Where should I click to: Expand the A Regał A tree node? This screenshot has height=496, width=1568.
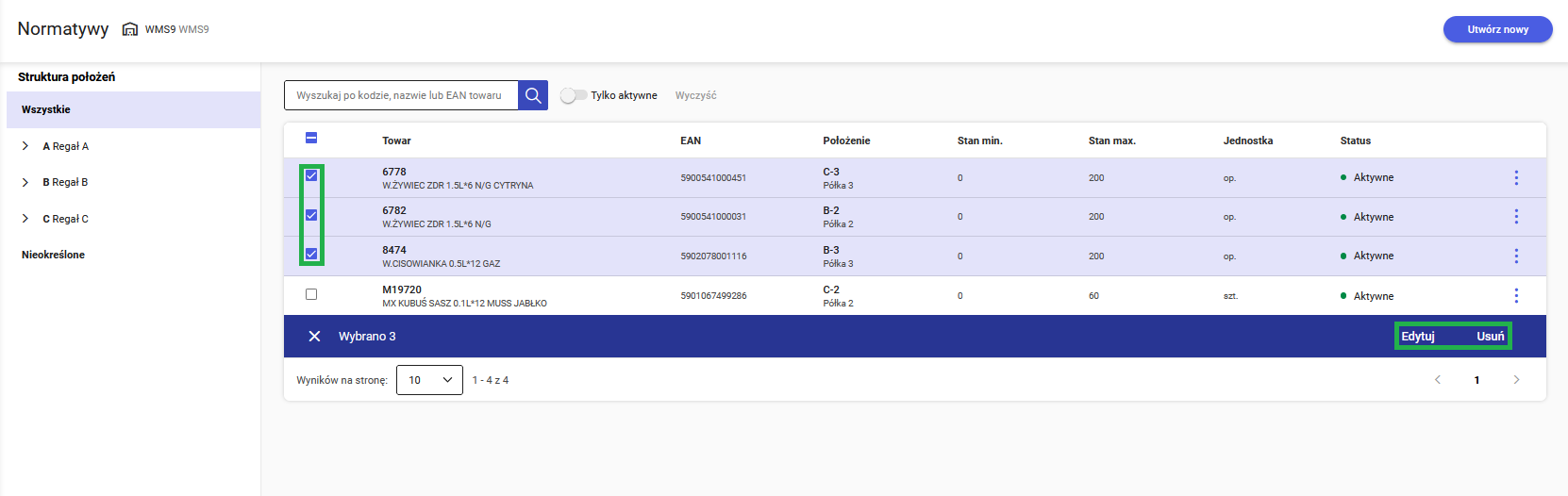tap(25, 146)
